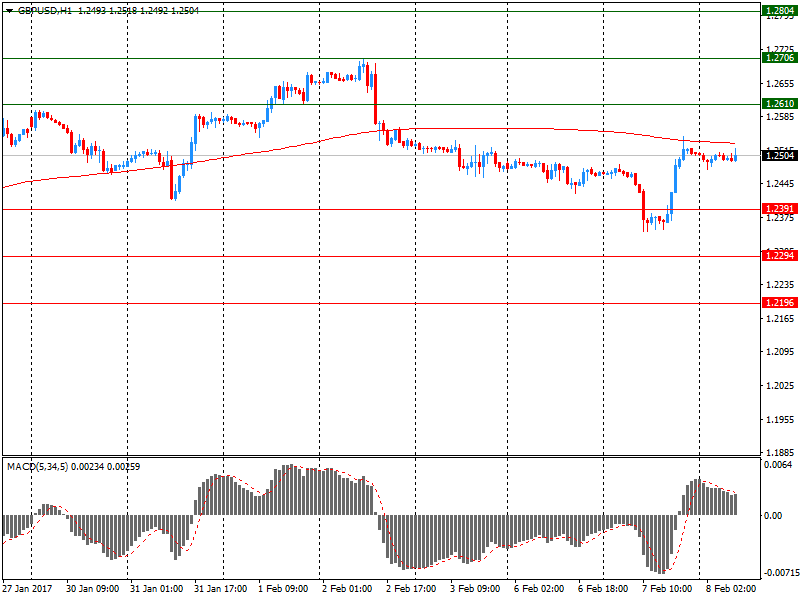The image size is (800, 600).
Task: Click the GBPUSD,H1 chart title text
Action: [x=45, y=11]
